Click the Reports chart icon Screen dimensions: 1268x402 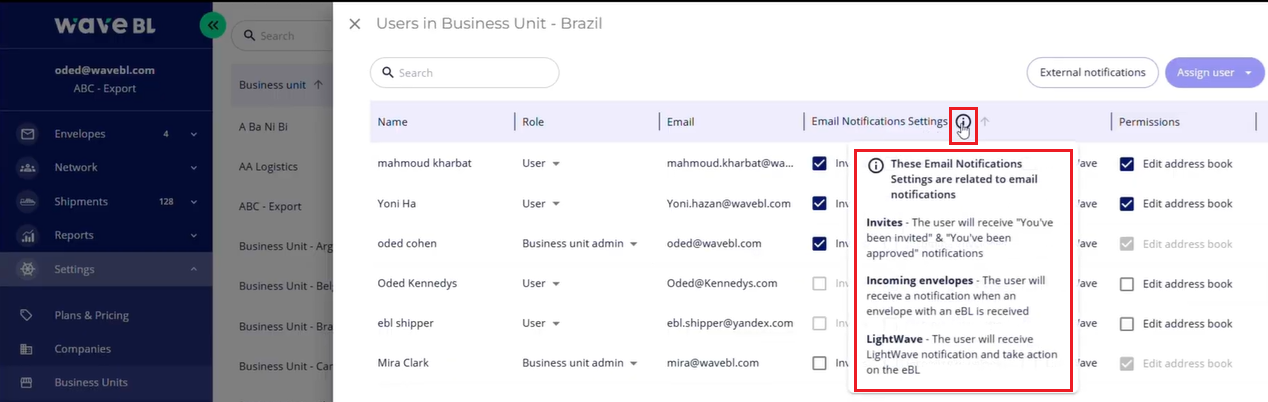[28, 236]
